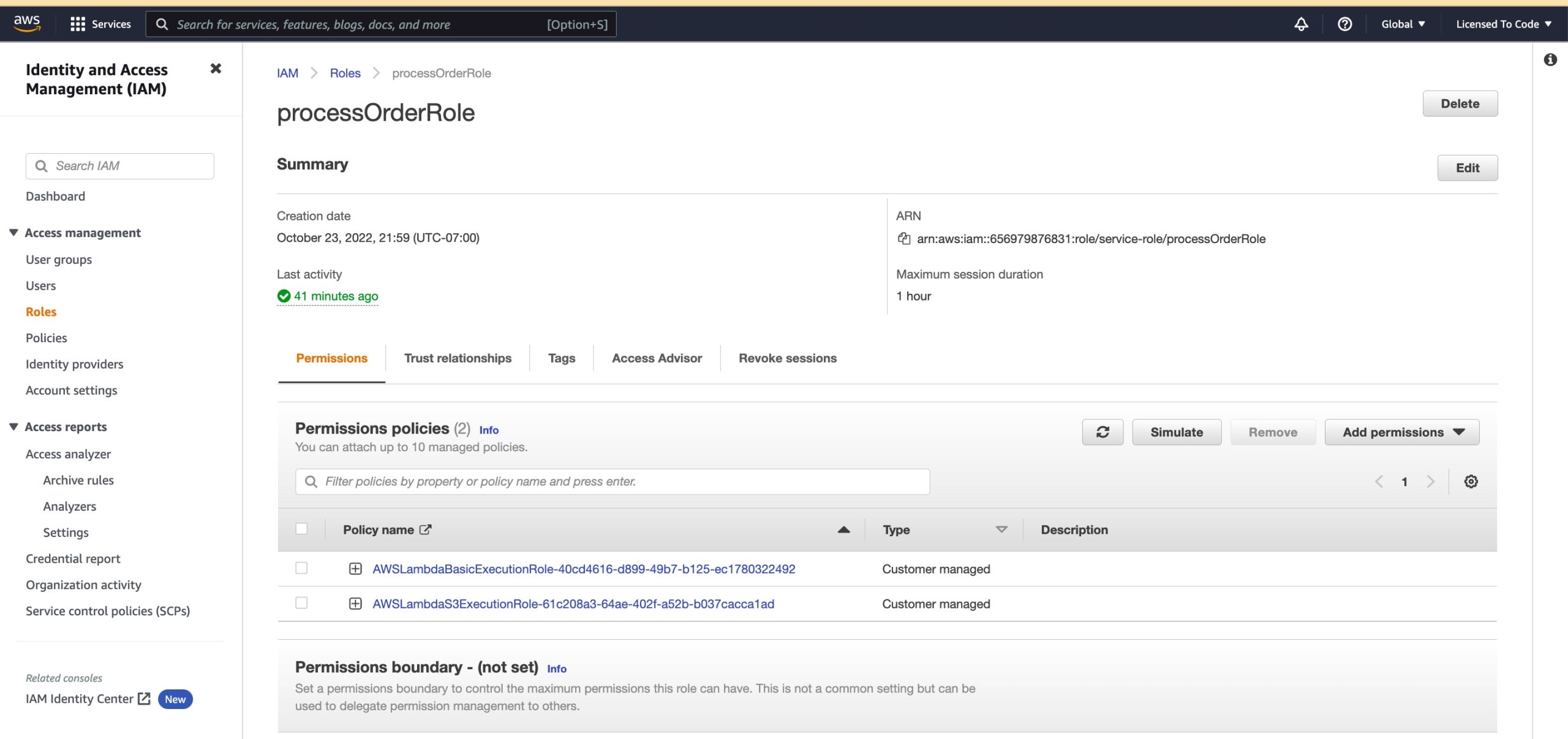Check the AWSLambdaS3ExecutionRole policy checkbox
The width and height of the screenshot is (1568, 739).
point(301,603)
